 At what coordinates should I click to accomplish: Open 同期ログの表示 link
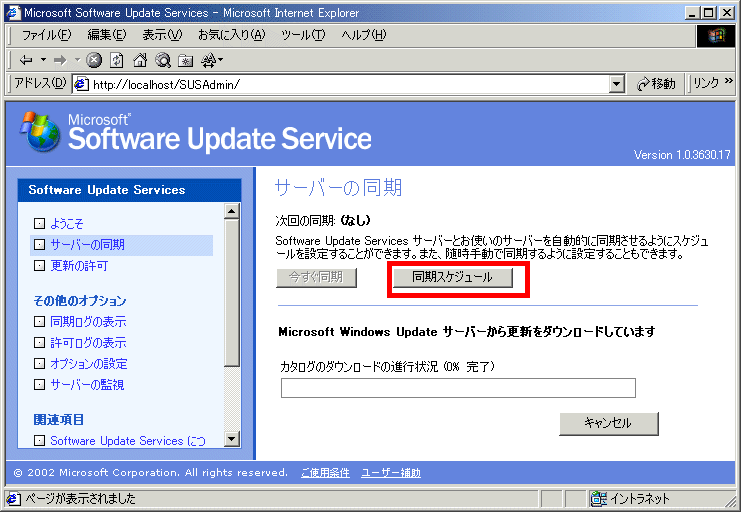pos(88,322)
